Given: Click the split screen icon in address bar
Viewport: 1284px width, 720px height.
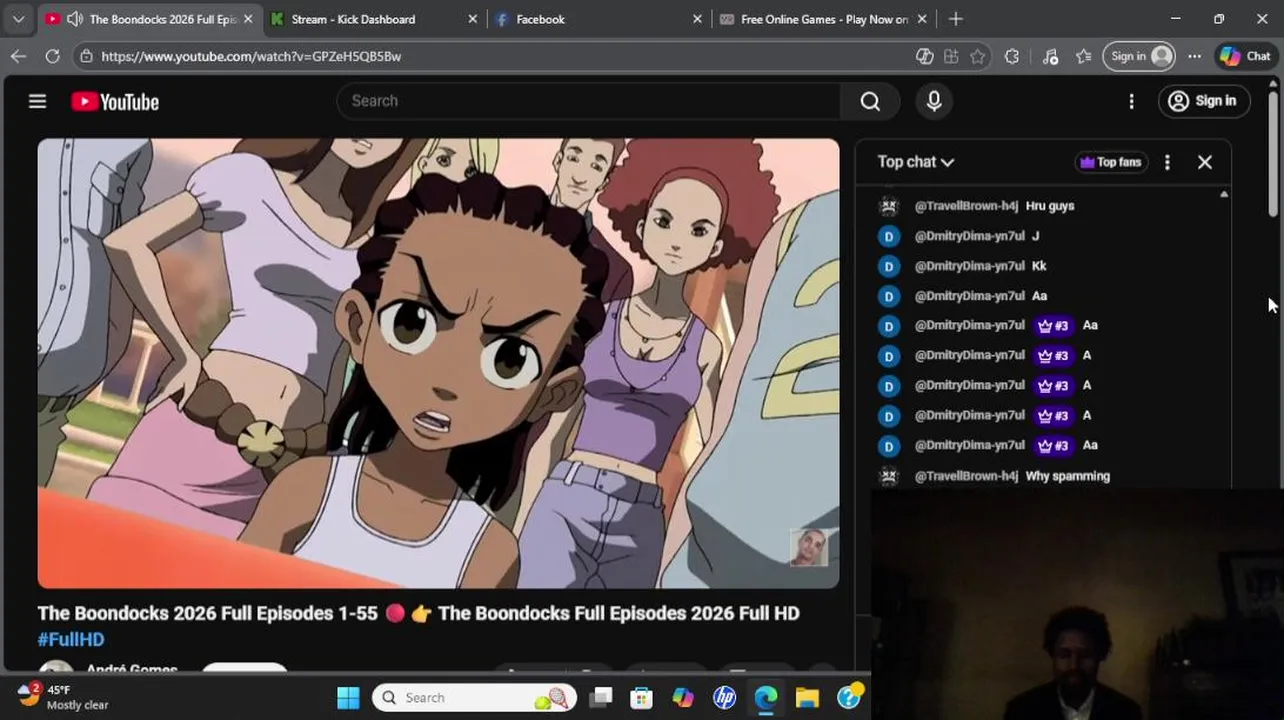Looking at the screenshot, I should pyautogui.click(x=951, y=56).
